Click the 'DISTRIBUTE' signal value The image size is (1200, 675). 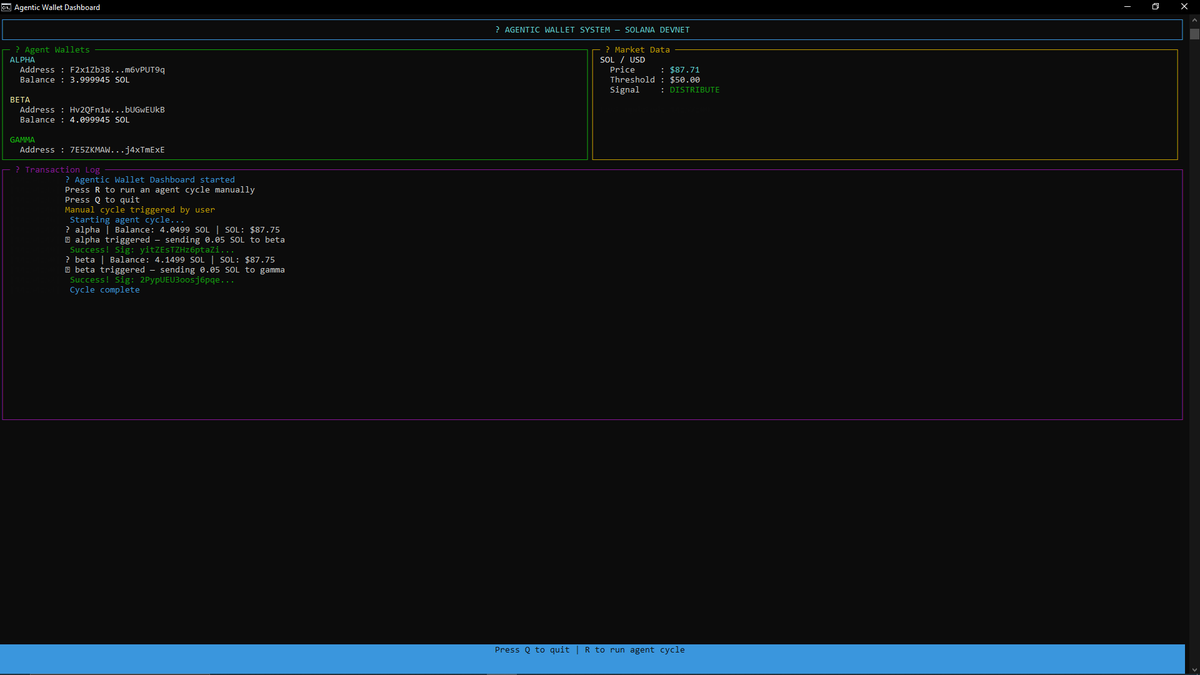pyautogui.click(x=694, y=90)
